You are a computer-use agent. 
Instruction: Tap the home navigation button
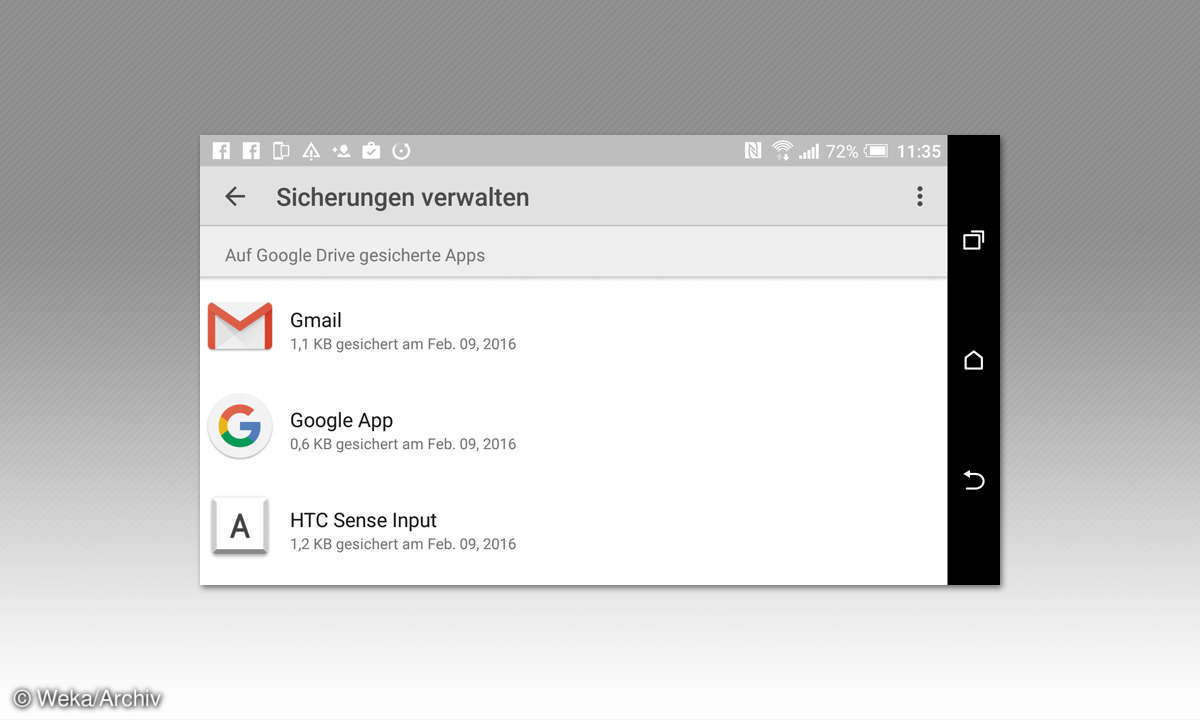(973, 360)
